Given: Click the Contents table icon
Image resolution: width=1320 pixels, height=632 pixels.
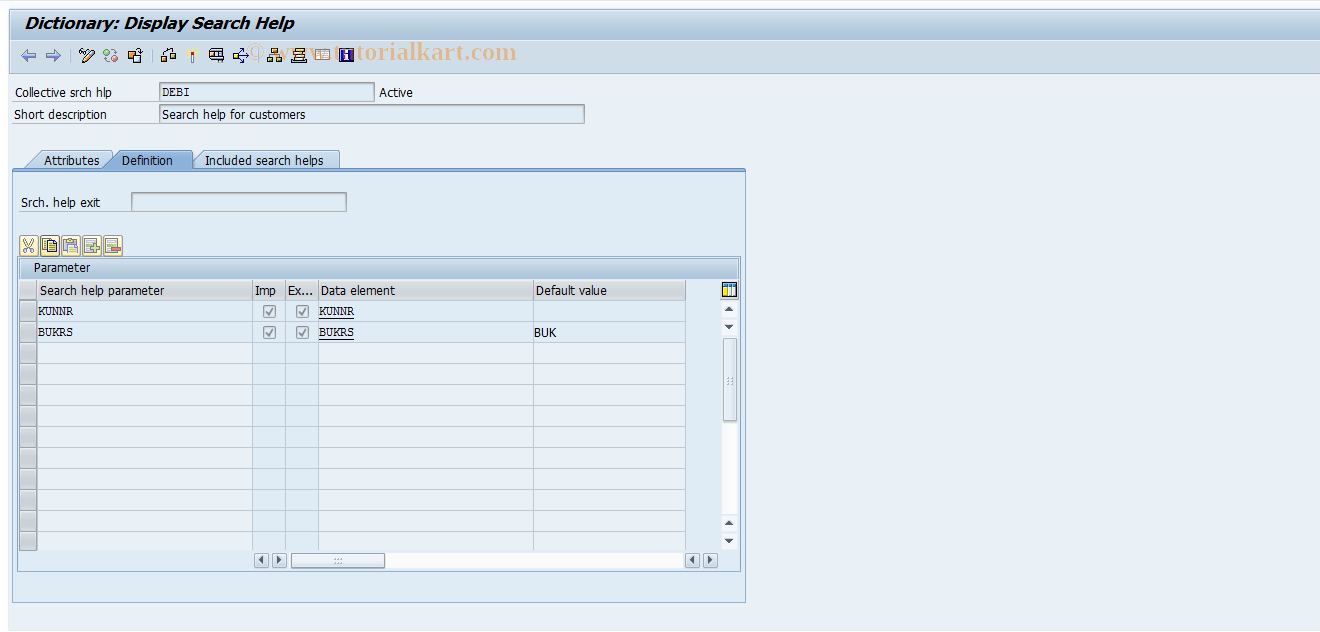Looking at the screenshot, I should click(x=322, y=56).
